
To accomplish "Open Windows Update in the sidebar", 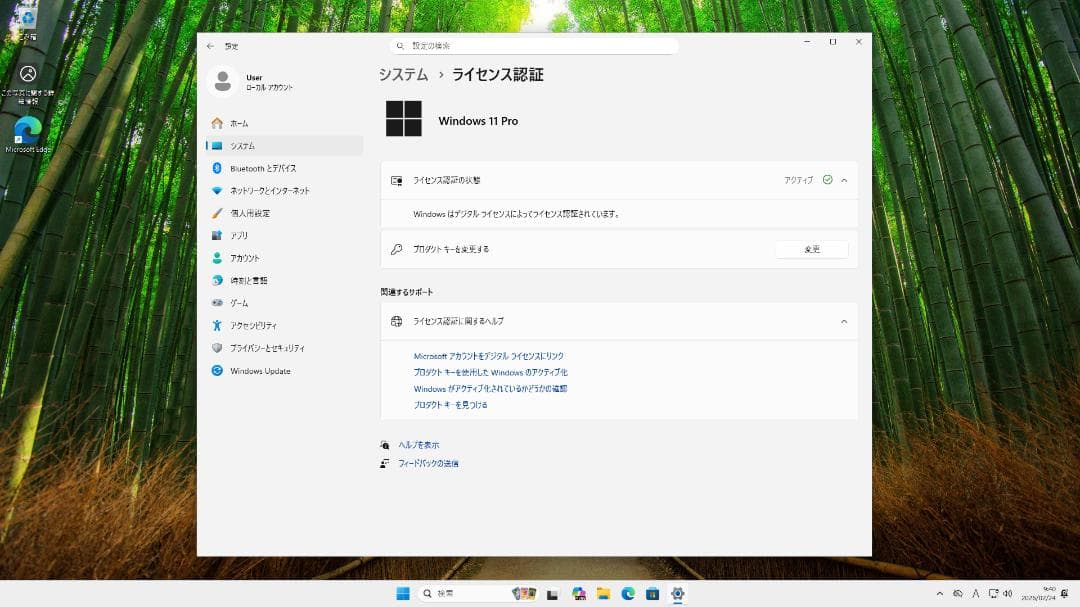I will point(284,371).
